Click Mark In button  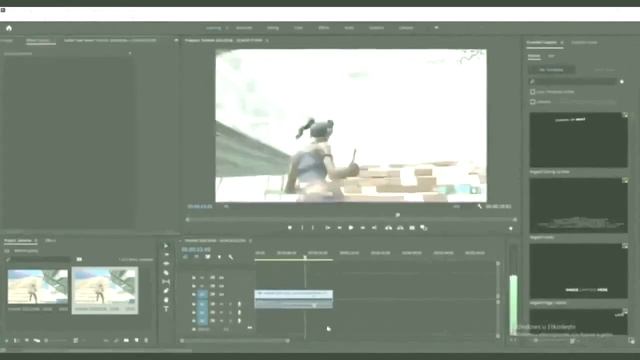[x=302, y=228]
